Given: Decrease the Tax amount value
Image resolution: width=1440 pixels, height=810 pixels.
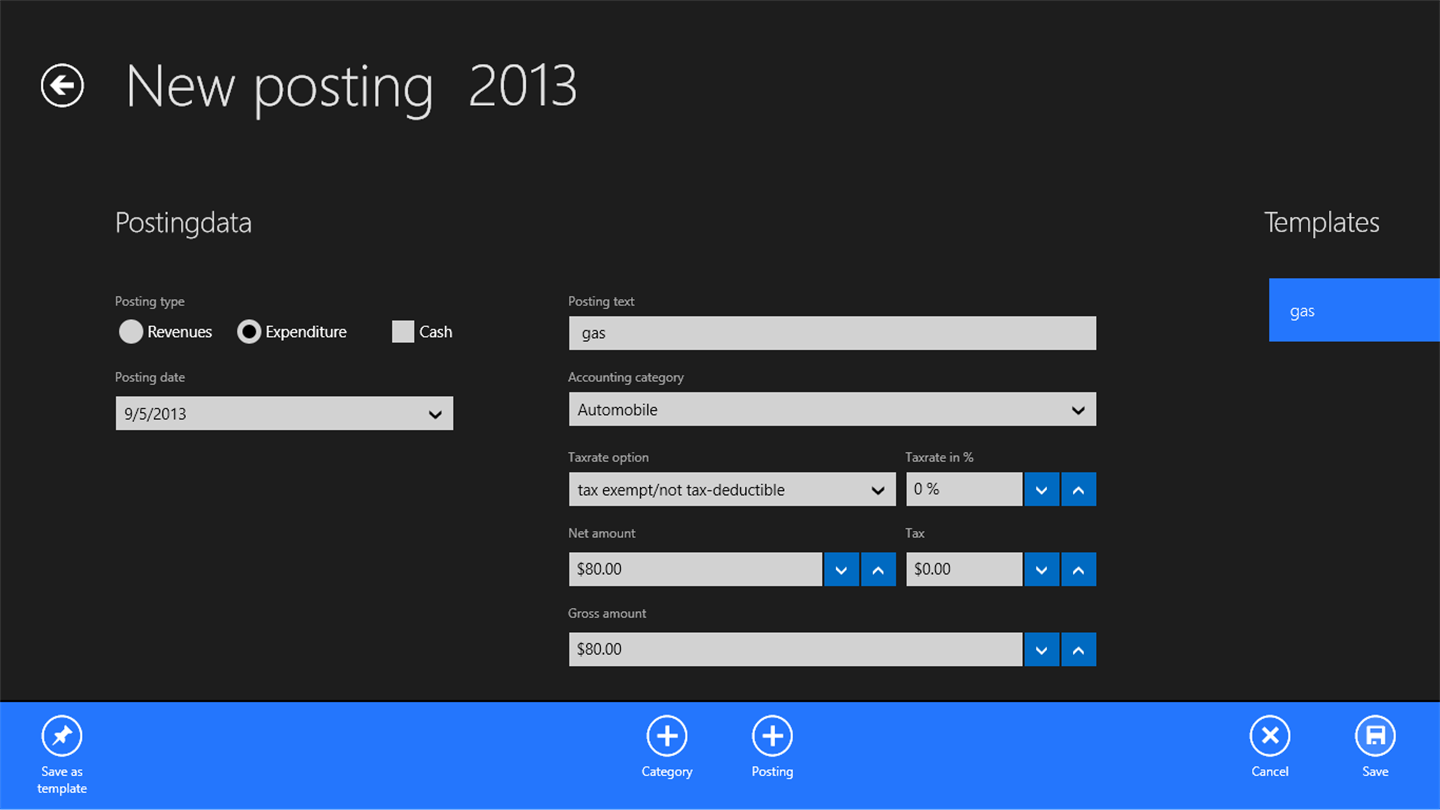Looking at the screenshot, I should coord(1041,570).
